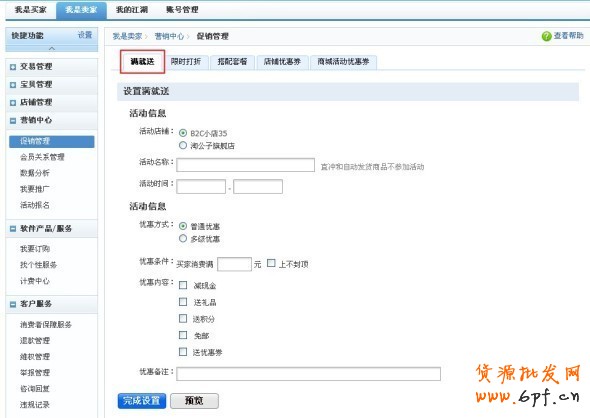
Task: Tick the 上不封顶 checkbox
Action: pyautogui.click(x=271, y=263)
